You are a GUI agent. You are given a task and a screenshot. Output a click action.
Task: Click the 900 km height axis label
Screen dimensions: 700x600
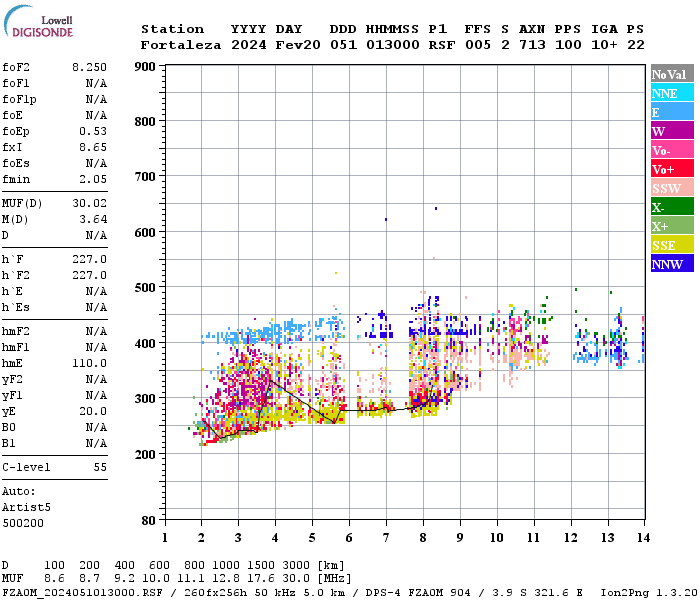coord(145,67)
